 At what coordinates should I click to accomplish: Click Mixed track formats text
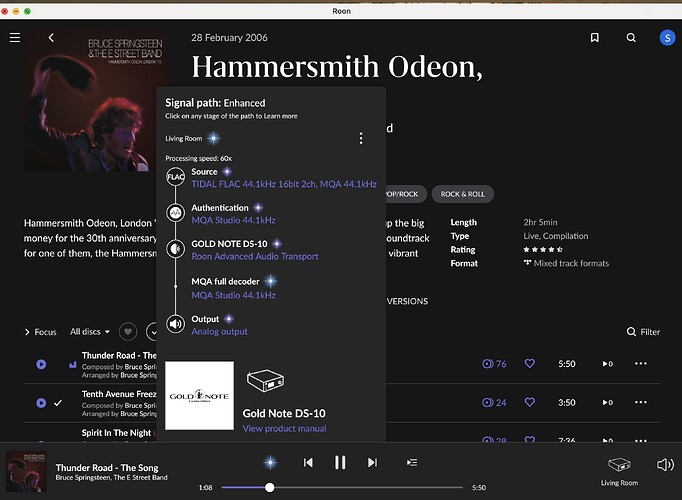coord(571,263)
